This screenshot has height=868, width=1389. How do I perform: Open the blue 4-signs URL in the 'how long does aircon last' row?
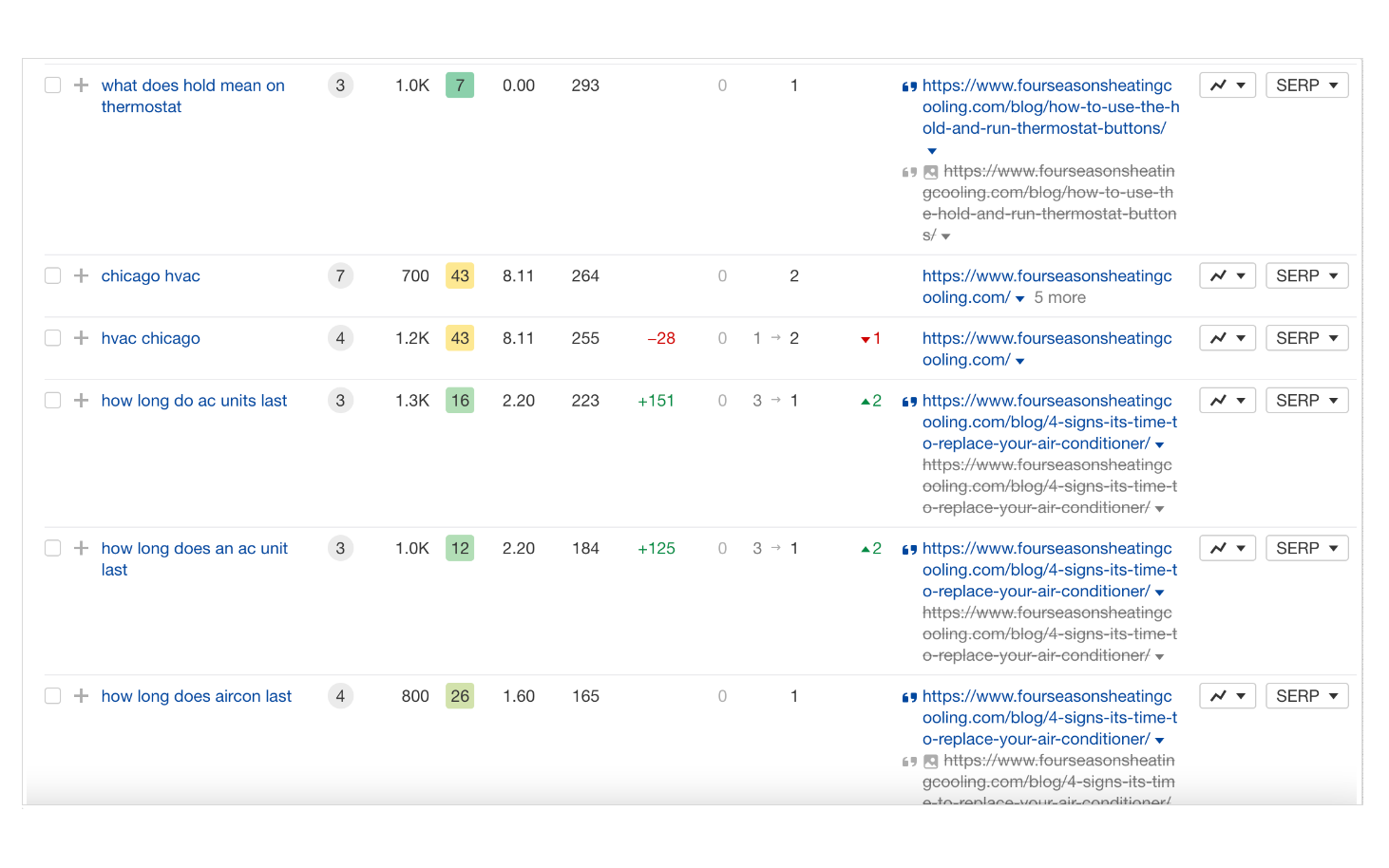click(x=1050, y=718)
